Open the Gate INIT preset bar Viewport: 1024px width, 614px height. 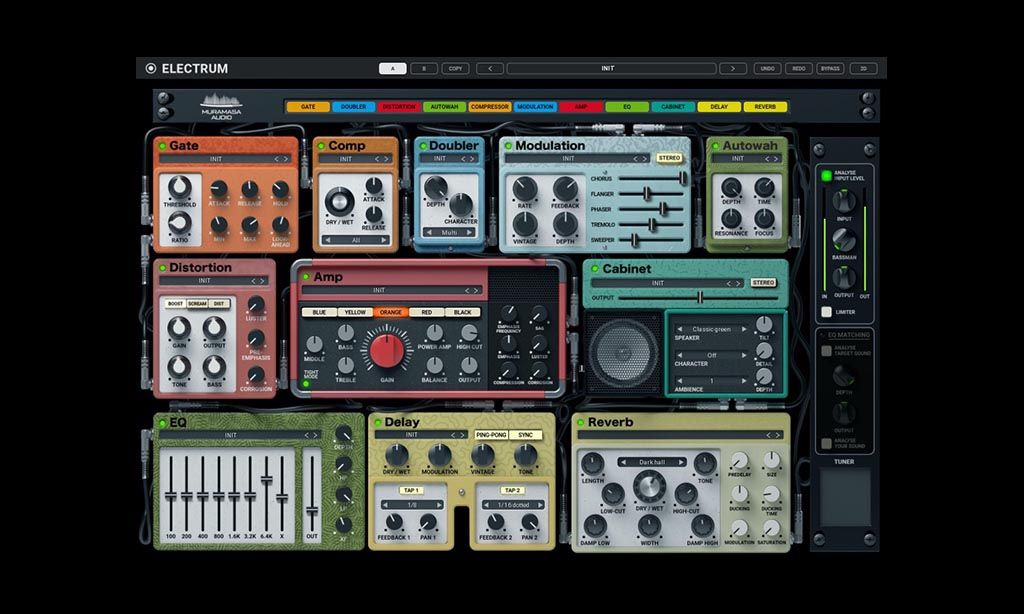pos(226,159)
